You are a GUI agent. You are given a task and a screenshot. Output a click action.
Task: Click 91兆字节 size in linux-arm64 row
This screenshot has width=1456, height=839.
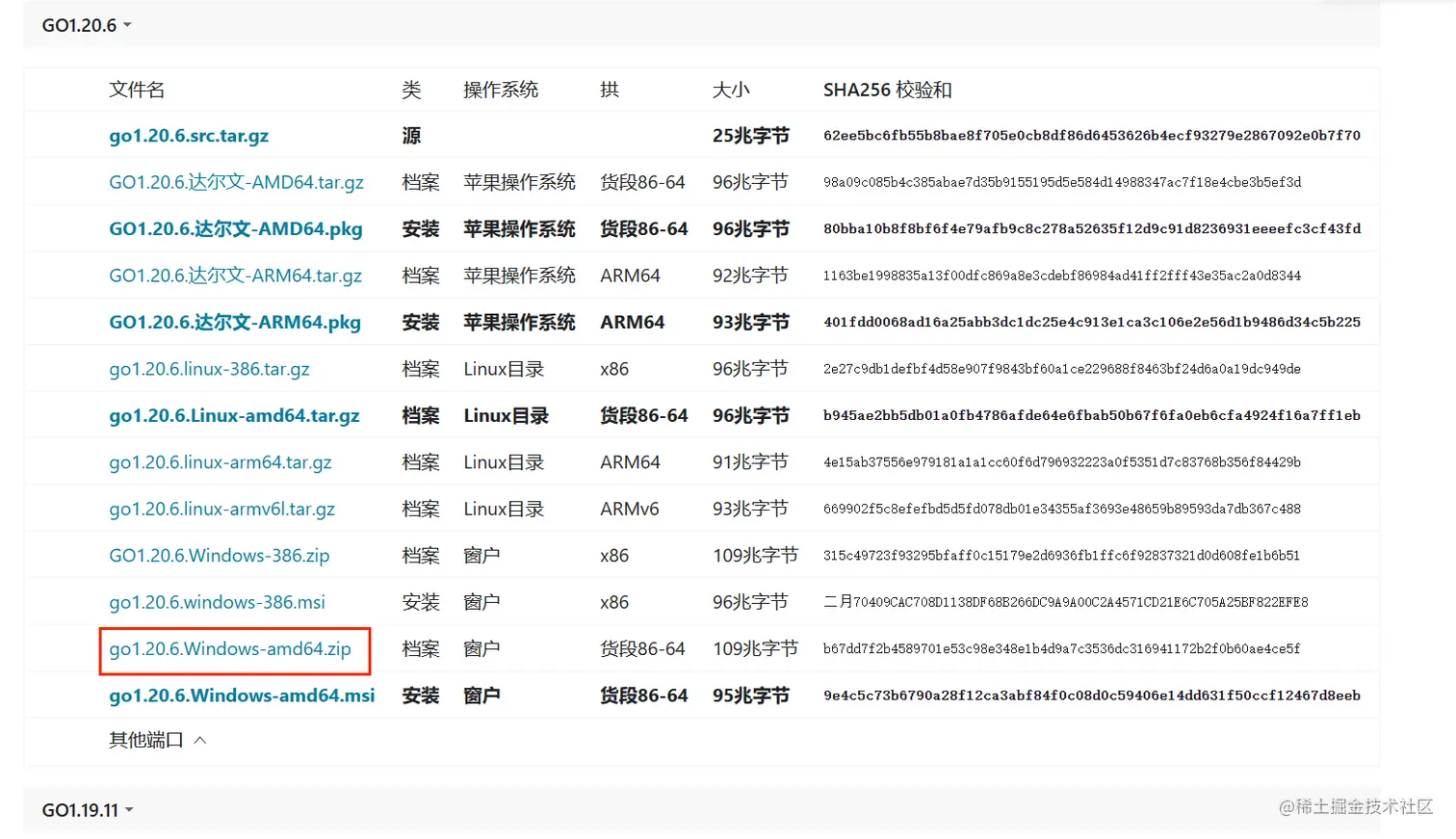coord(750,462)
